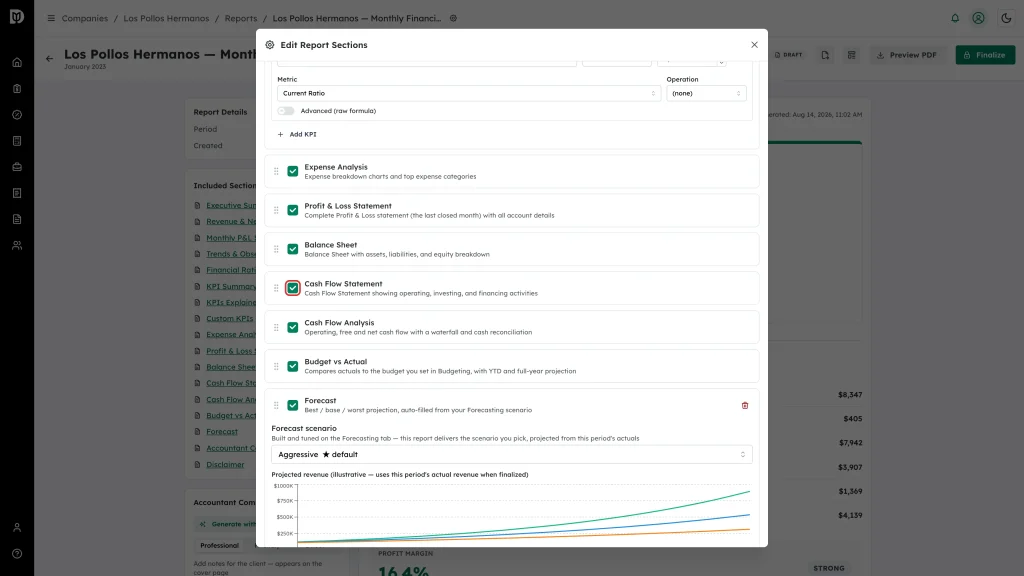
Task: Click the green Finalize button
Action: [x=985, y=55]
